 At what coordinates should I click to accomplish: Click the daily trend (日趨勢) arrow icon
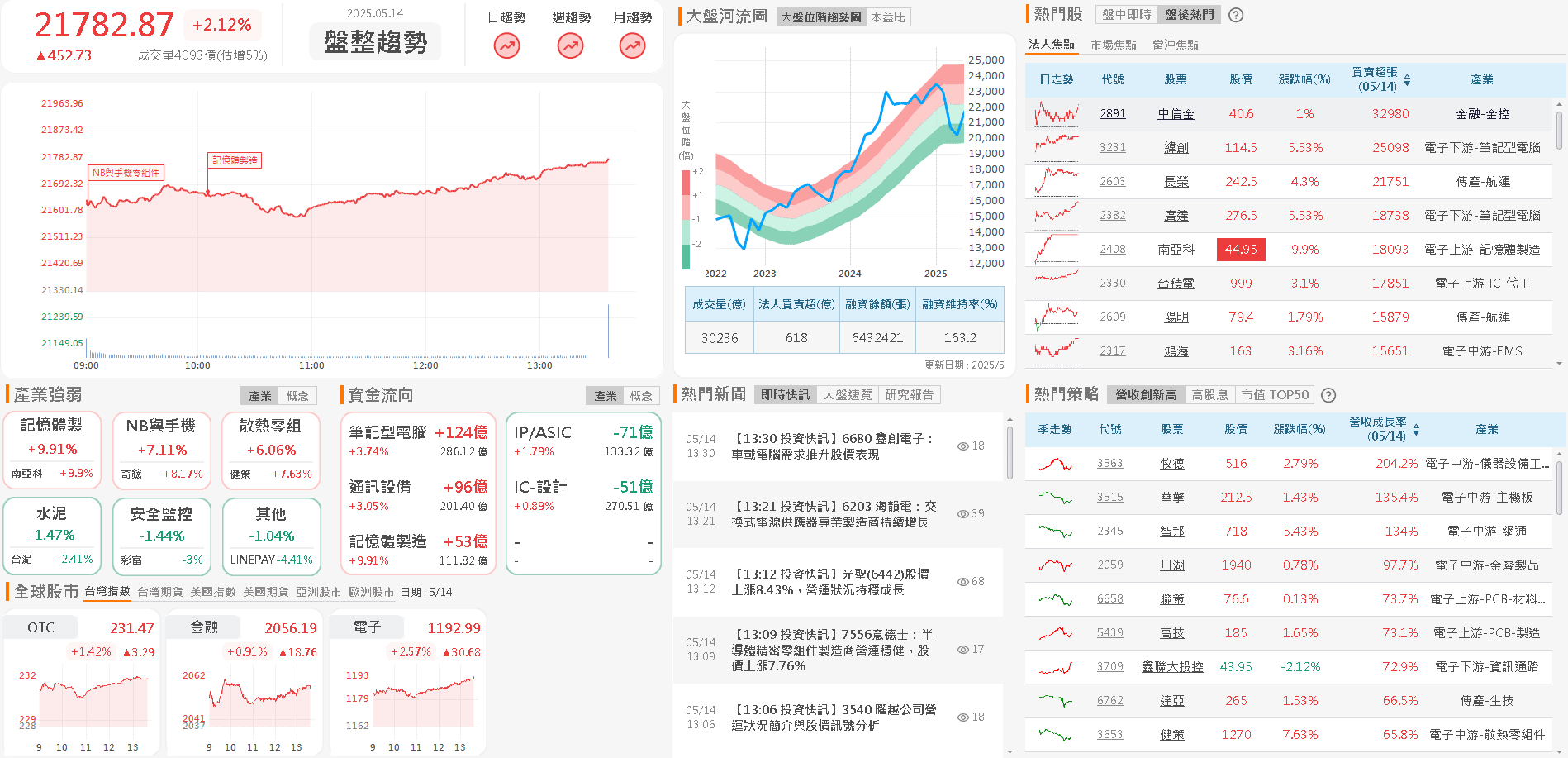point(506,46)
